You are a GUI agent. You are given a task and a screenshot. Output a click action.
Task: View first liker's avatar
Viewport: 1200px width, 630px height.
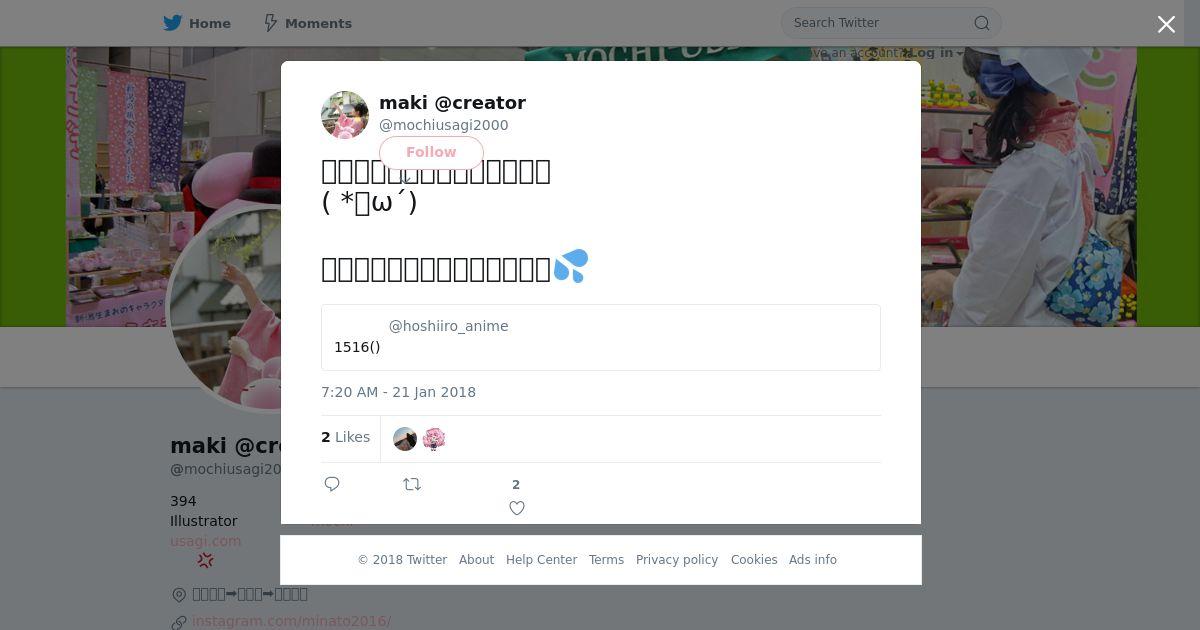[405, 439]
